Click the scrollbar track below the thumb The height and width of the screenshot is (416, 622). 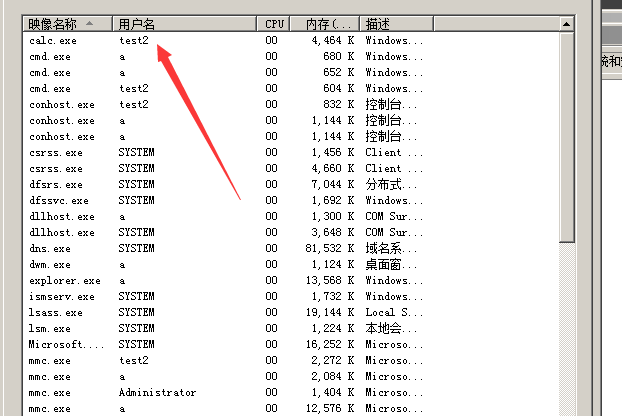(x=567, y=330)
